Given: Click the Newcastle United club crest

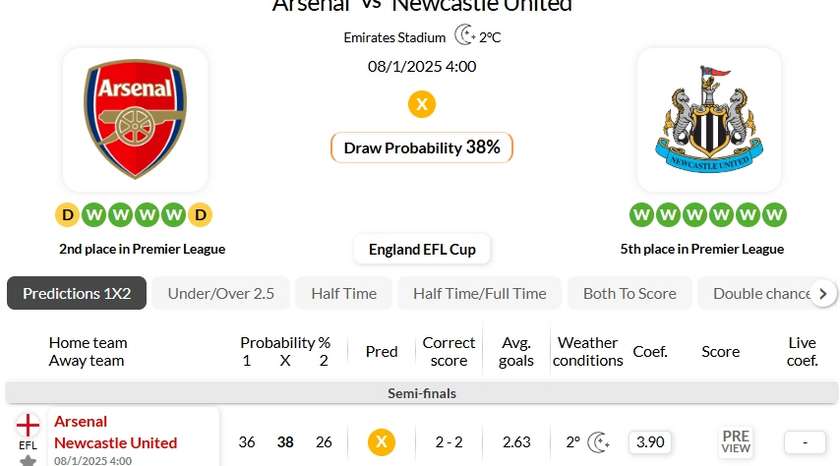Looking at the screenshot, I should click(x=708, y=118).
